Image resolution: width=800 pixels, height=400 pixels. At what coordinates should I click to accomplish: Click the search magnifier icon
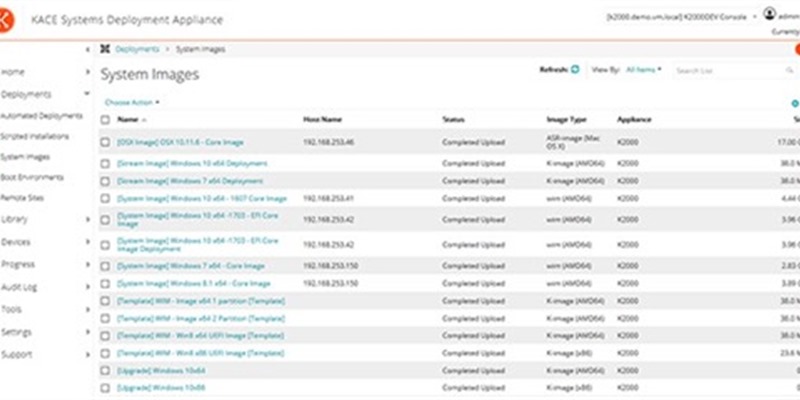789,70
